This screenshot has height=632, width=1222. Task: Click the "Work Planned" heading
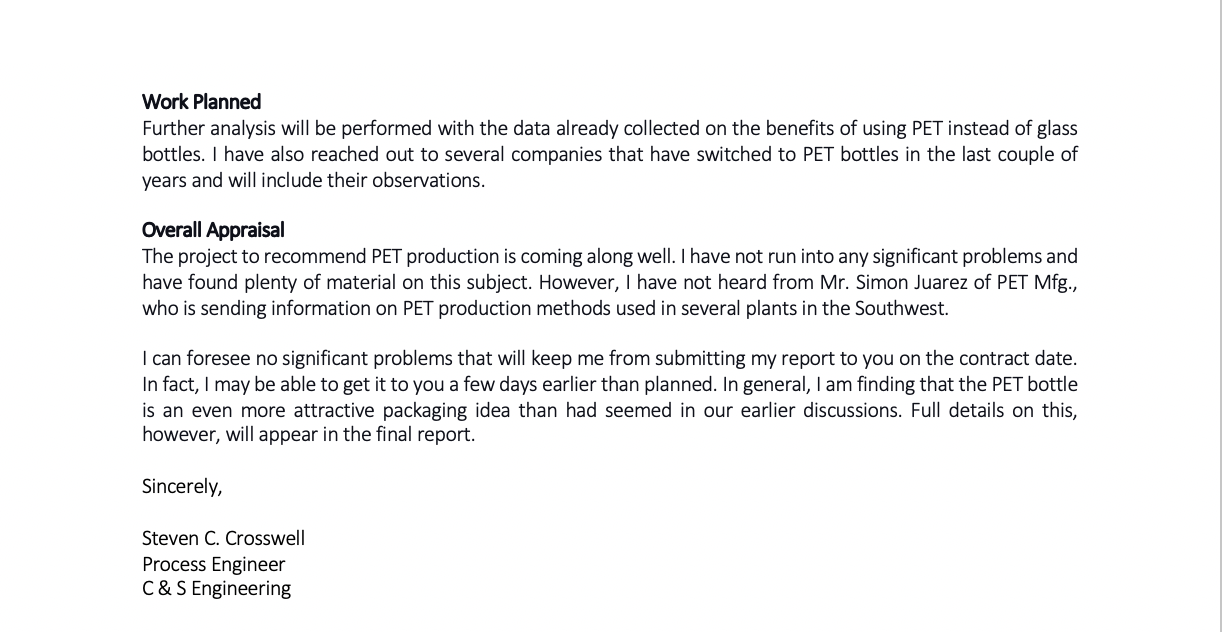point(201,102)
